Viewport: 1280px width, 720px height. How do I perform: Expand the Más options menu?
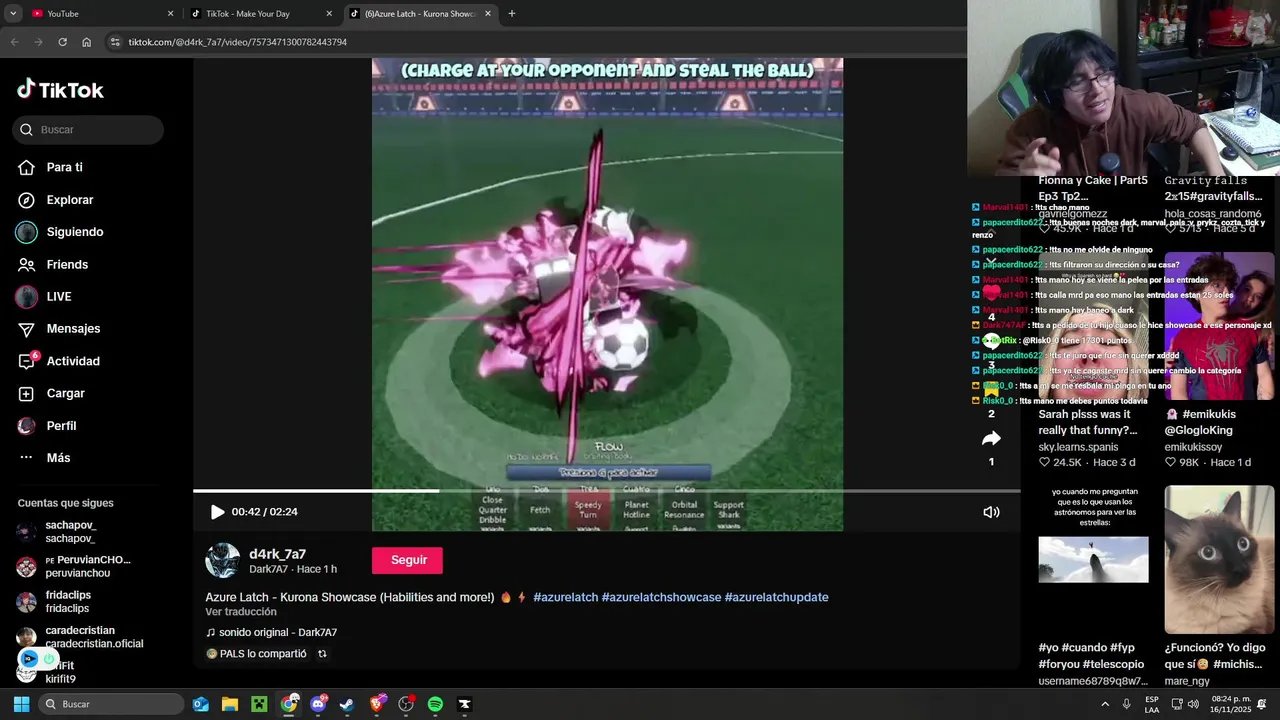pyautogui.click(x=58, y=458)
